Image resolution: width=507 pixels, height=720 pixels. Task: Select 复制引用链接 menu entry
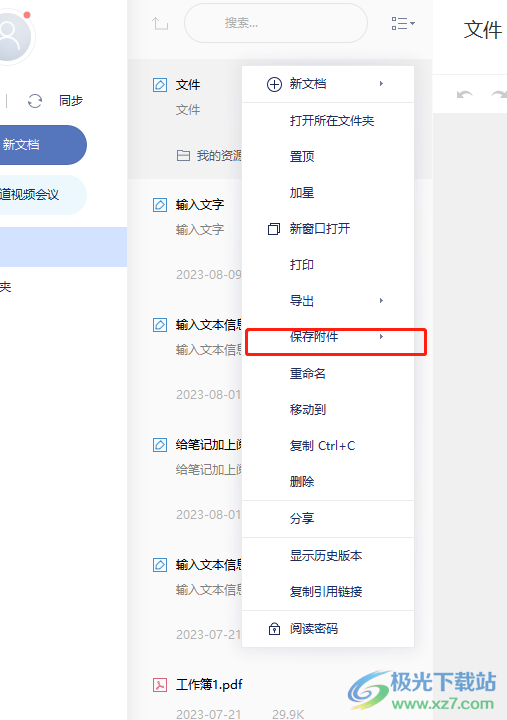click(x=328, y=592)
